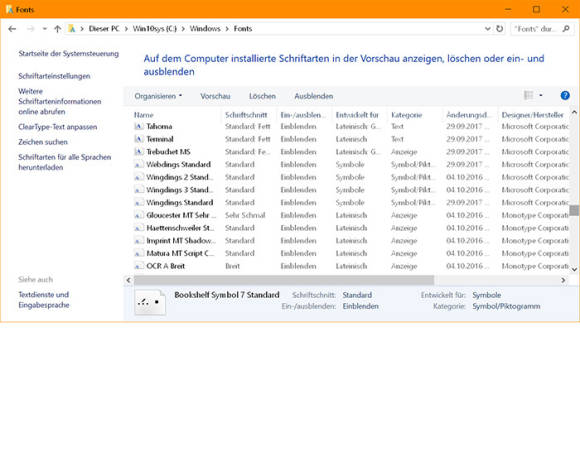Open the Help question mark icon
Image resolution: width=580 pixels, height=452 pixels.
(565, 95)
